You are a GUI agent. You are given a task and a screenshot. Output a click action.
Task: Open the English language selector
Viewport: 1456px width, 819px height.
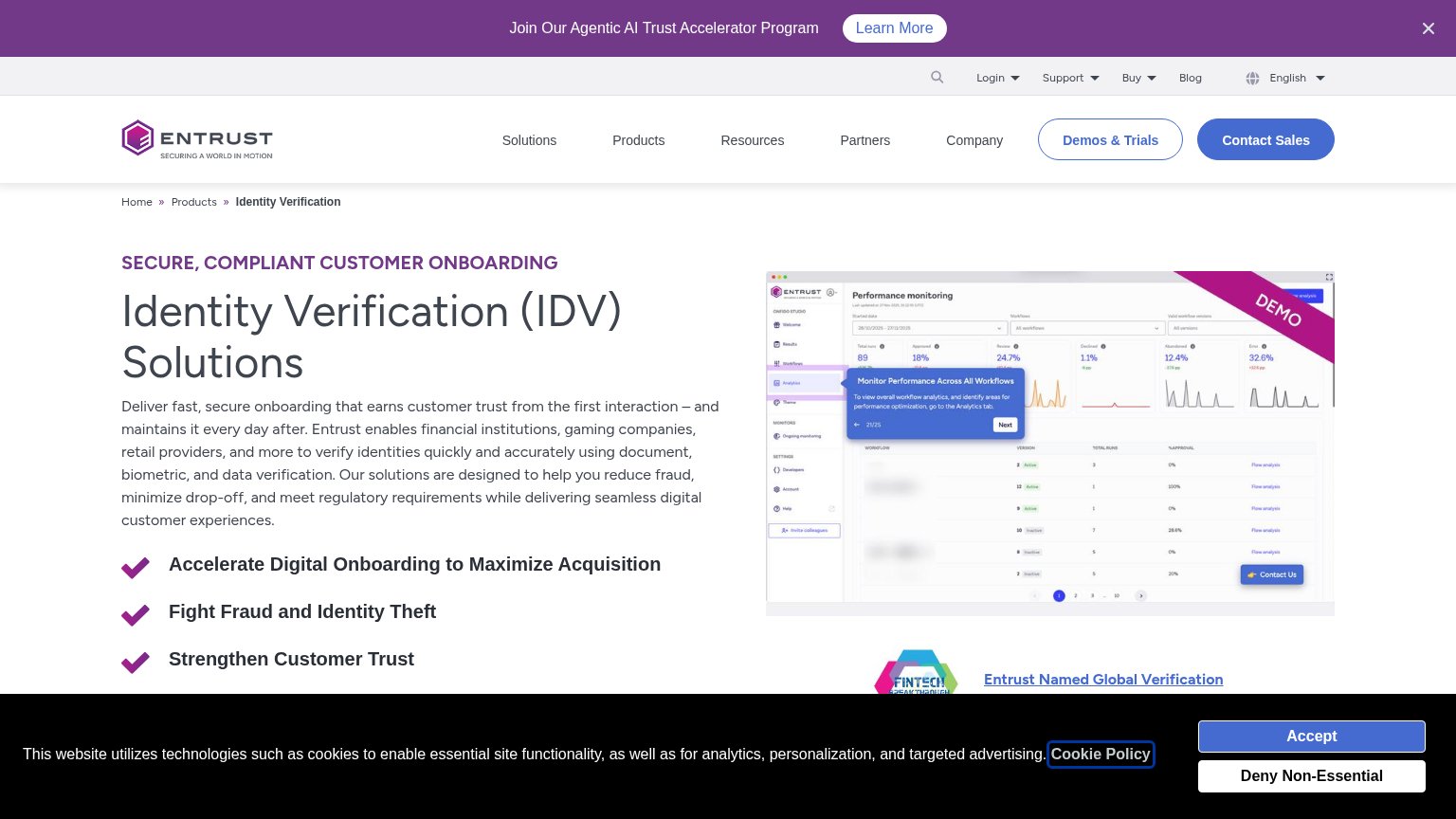tap(1297, 78)
